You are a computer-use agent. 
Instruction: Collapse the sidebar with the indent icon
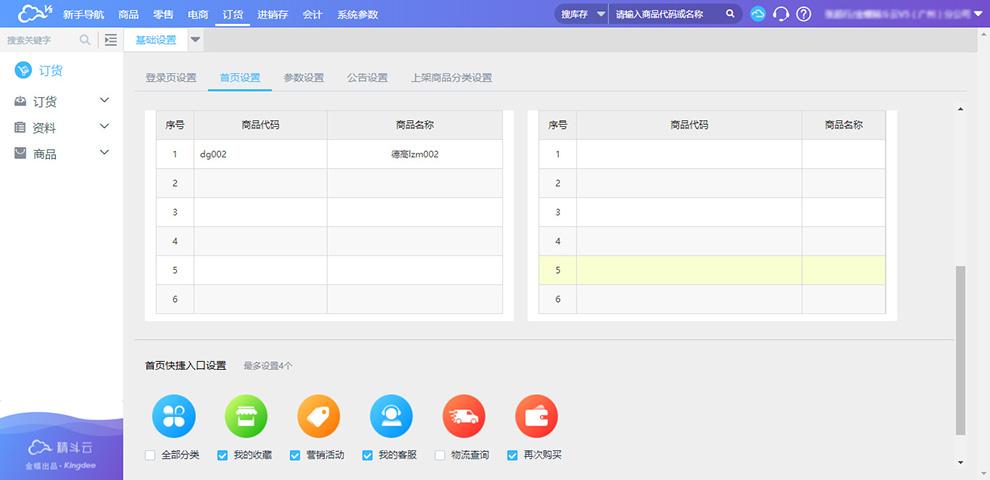point(110,40)
